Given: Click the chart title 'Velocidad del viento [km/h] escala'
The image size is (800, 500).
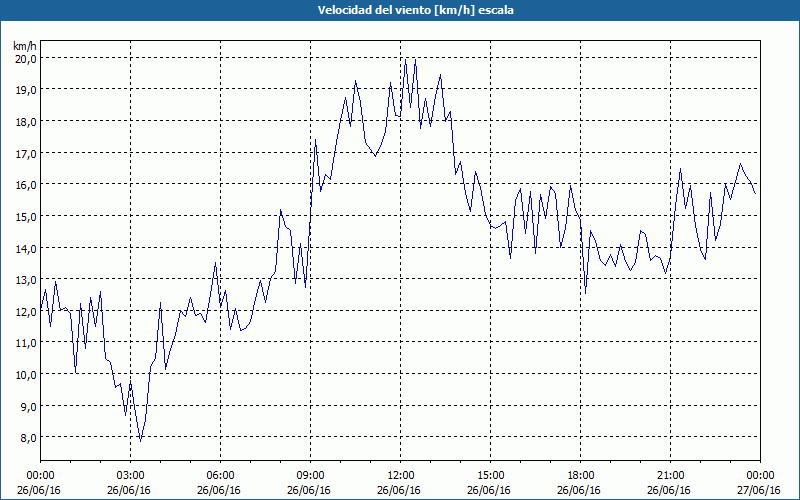Looking at the screenshot, I should (415, 10).
